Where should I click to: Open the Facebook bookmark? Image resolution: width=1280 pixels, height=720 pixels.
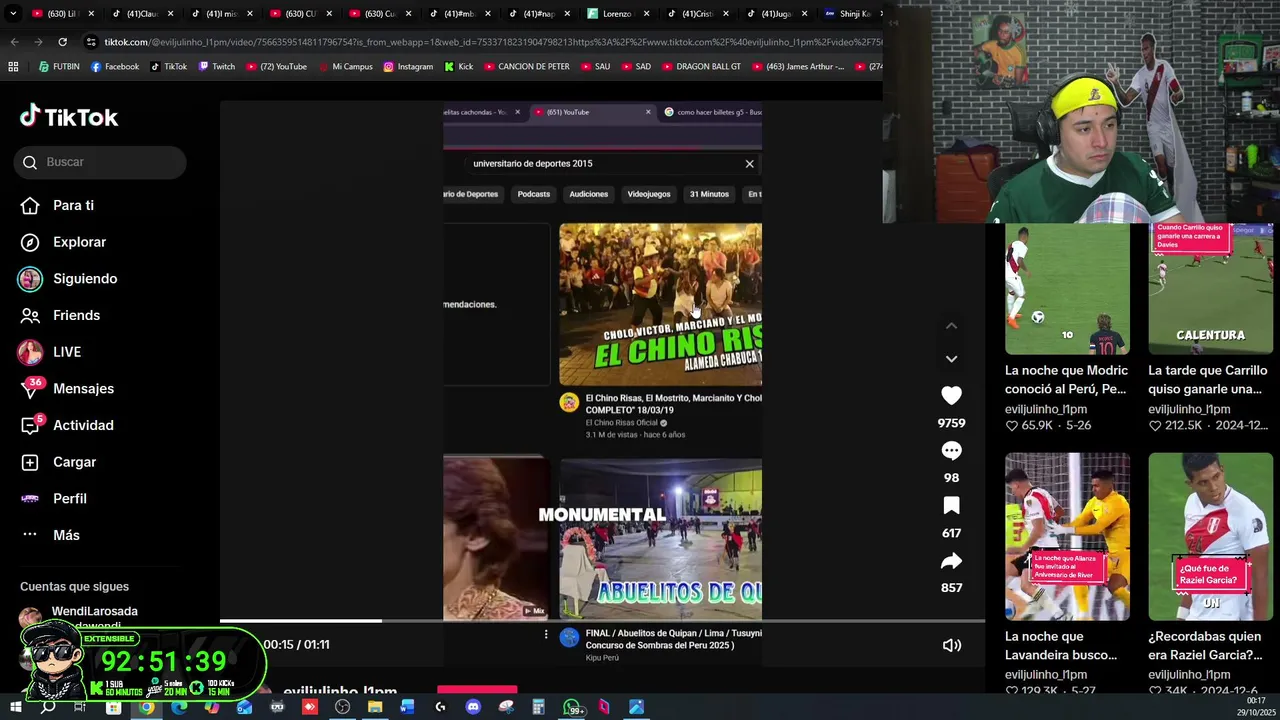(114, 67)
